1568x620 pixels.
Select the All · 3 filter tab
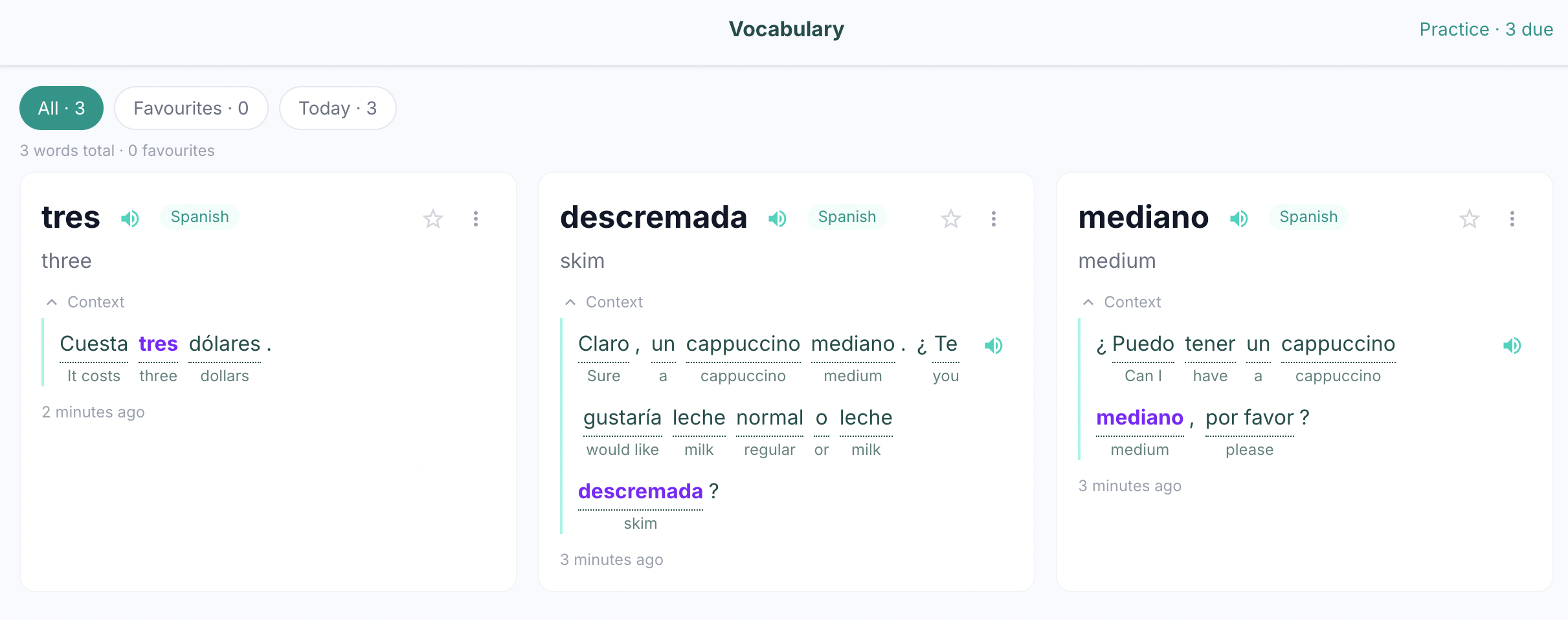[x=62, y=108]
